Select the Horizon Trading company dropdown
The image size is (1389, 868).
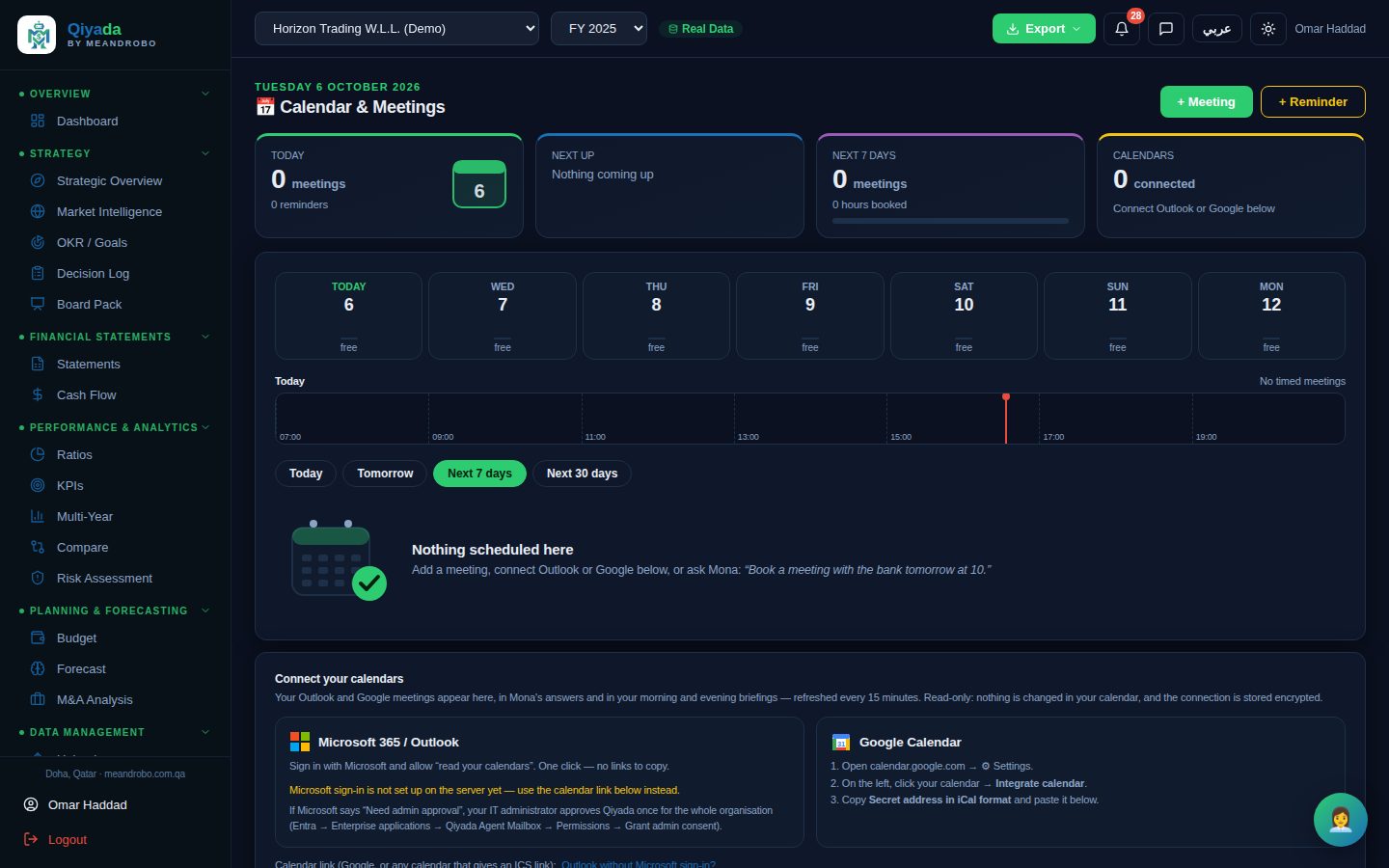(396, 29)
